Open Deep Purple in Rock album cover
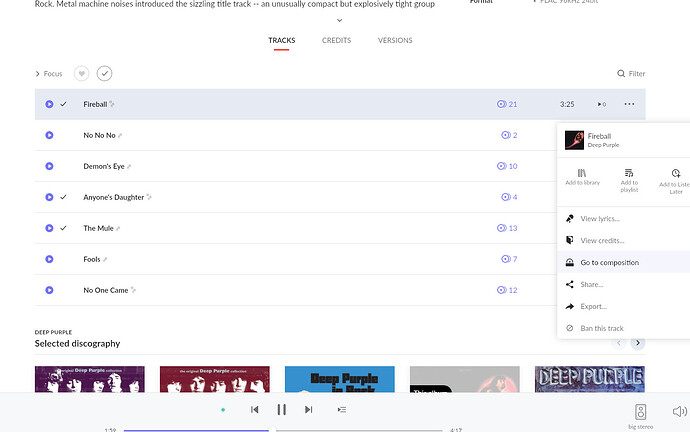This screenshot has height=432, width=690. [340, 379]
